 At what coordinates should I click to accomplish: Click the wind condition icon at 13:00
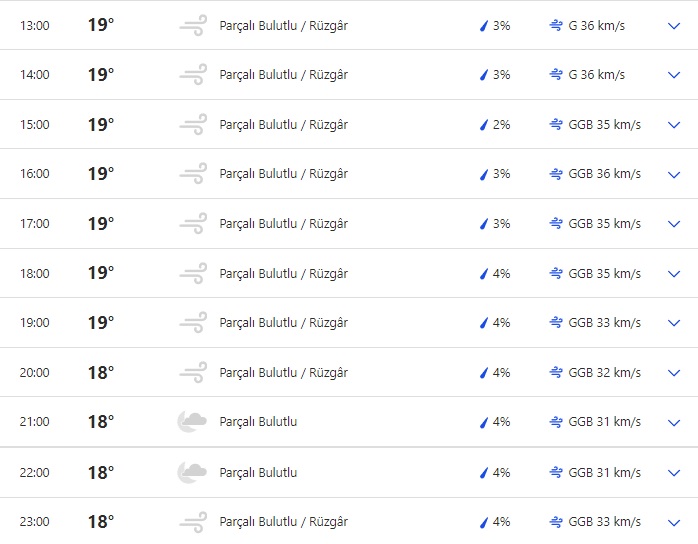[192, 25]
